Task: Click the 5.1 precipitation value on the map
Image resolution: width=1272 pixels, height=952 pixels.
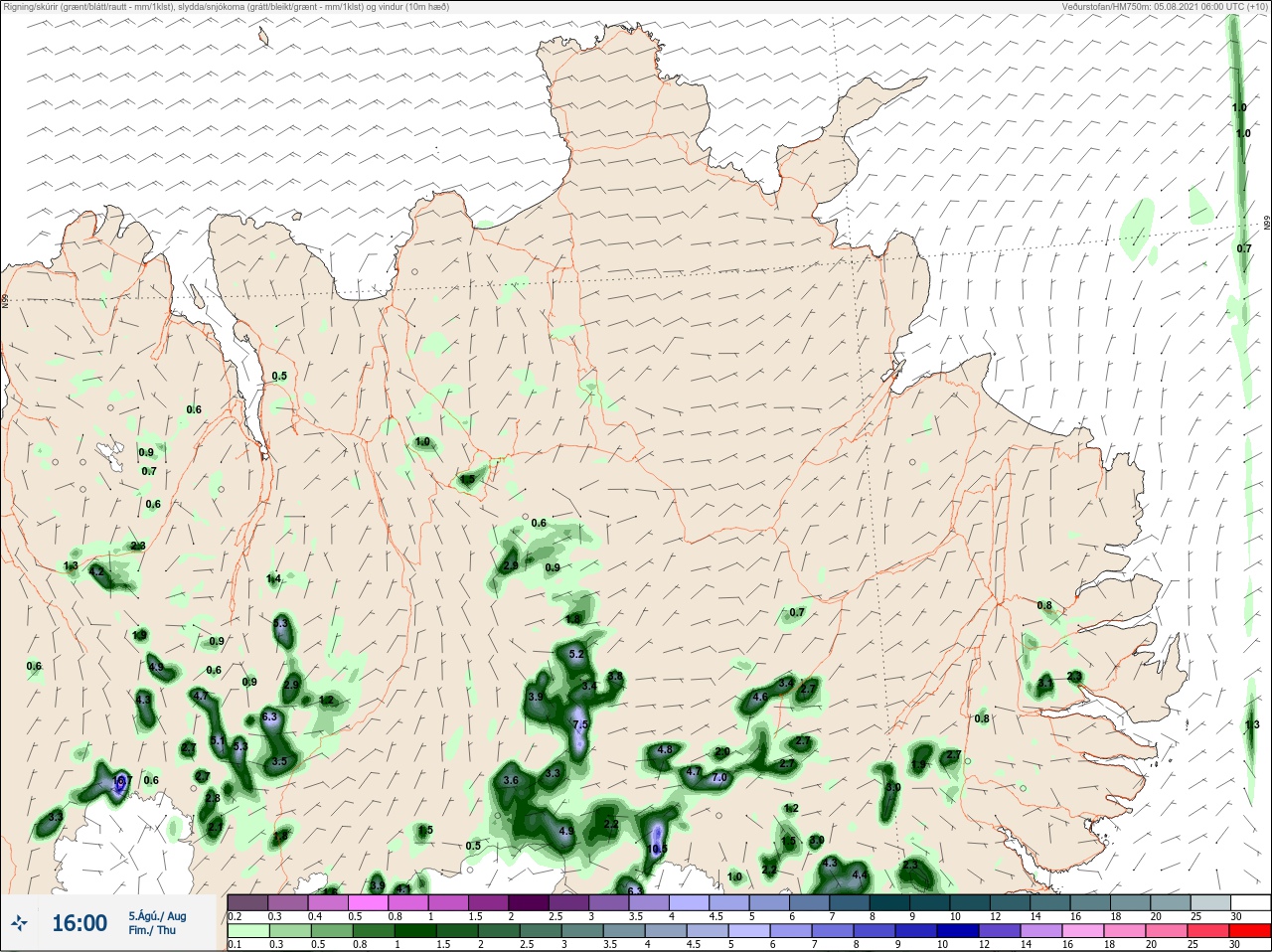Action: click(219, 741)
